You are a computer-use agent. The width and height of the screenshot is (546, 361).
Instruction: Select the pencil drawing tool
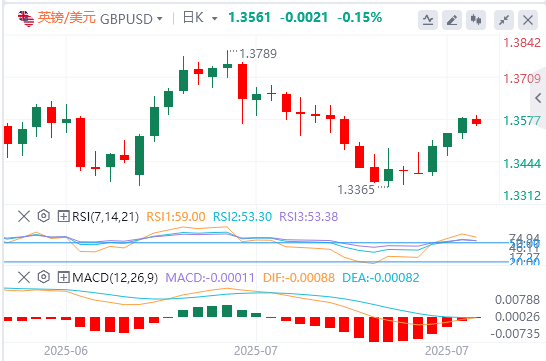click(452, 20)
